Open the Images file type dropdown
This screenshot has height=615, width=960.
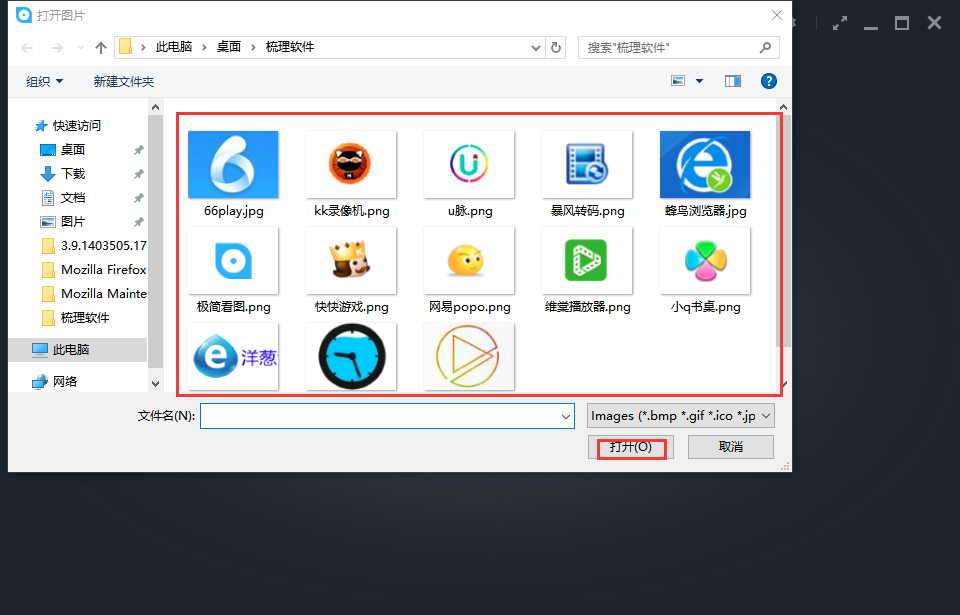[x=680, y=415]
